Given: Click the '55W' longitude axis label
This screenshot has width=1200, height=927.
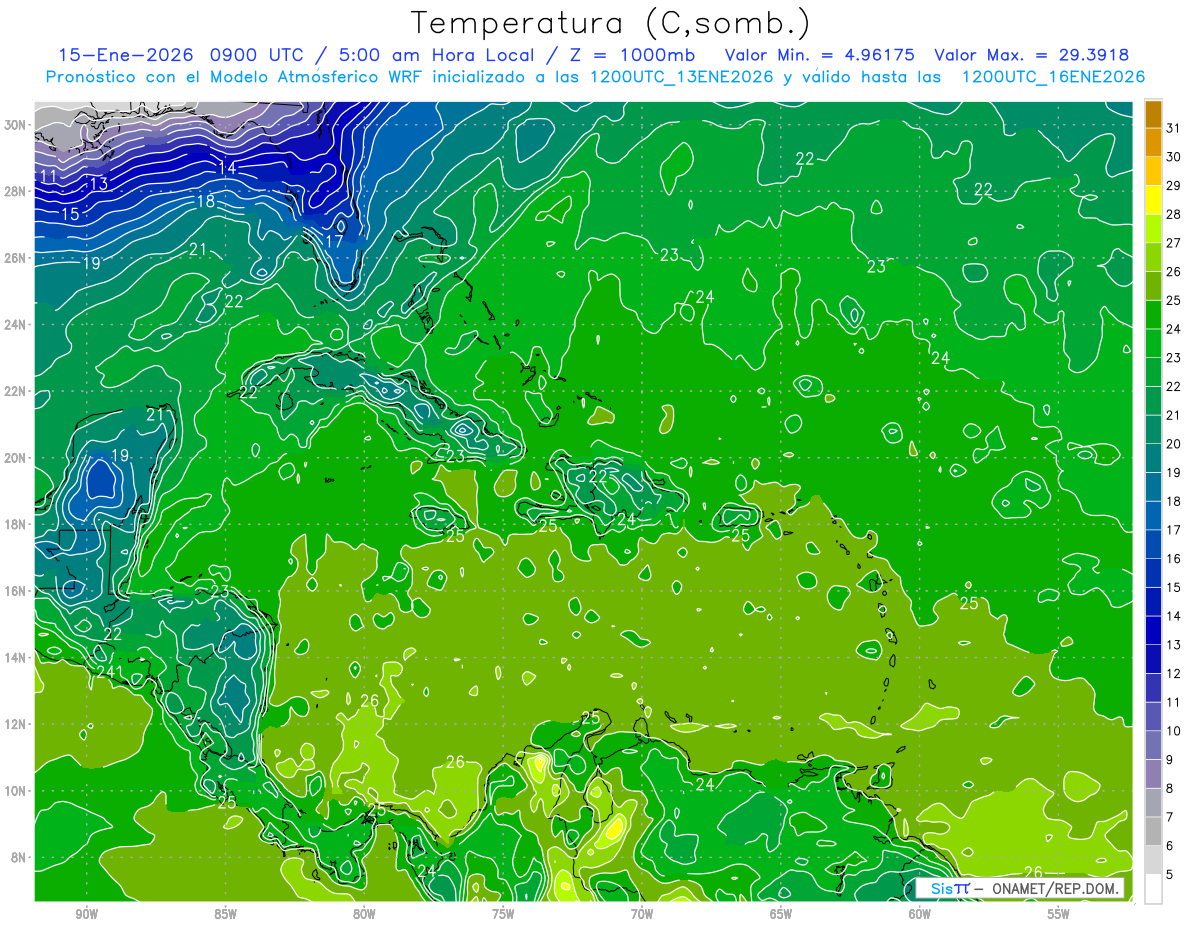Looking at the screenshot, I should 1059,914.
